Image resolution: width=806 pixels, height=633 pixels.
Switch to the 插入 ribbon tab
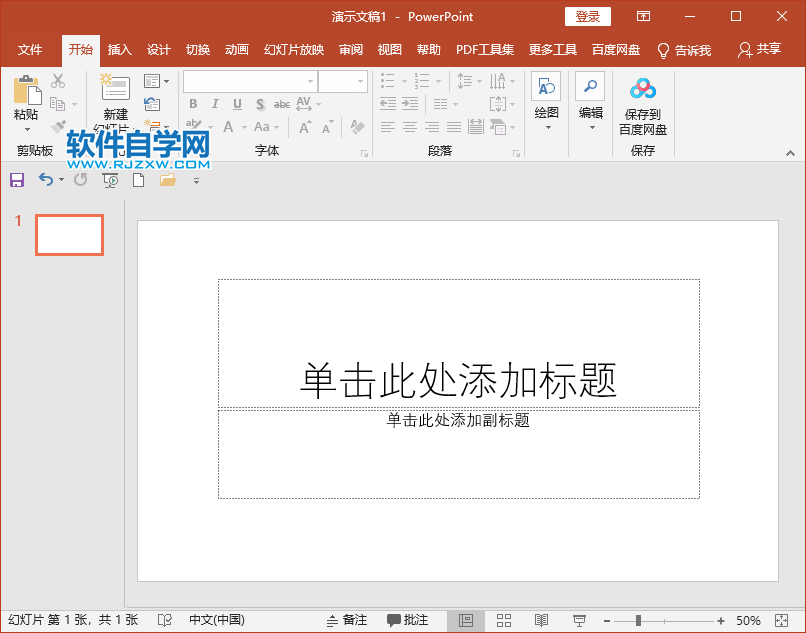pyautogui.click(x=119, y=48)
